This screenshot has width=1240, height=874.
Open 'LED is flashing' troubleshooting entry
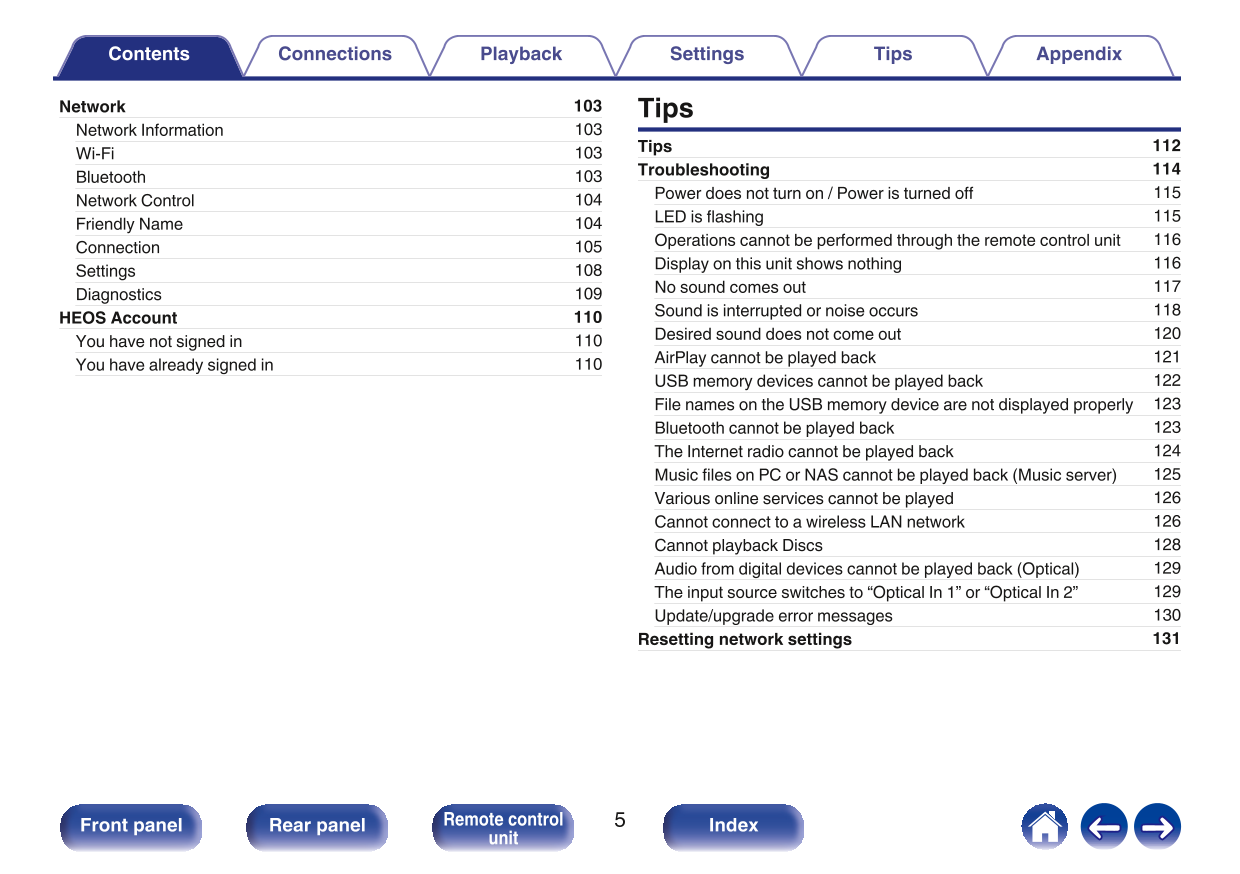tap(709, 217)
